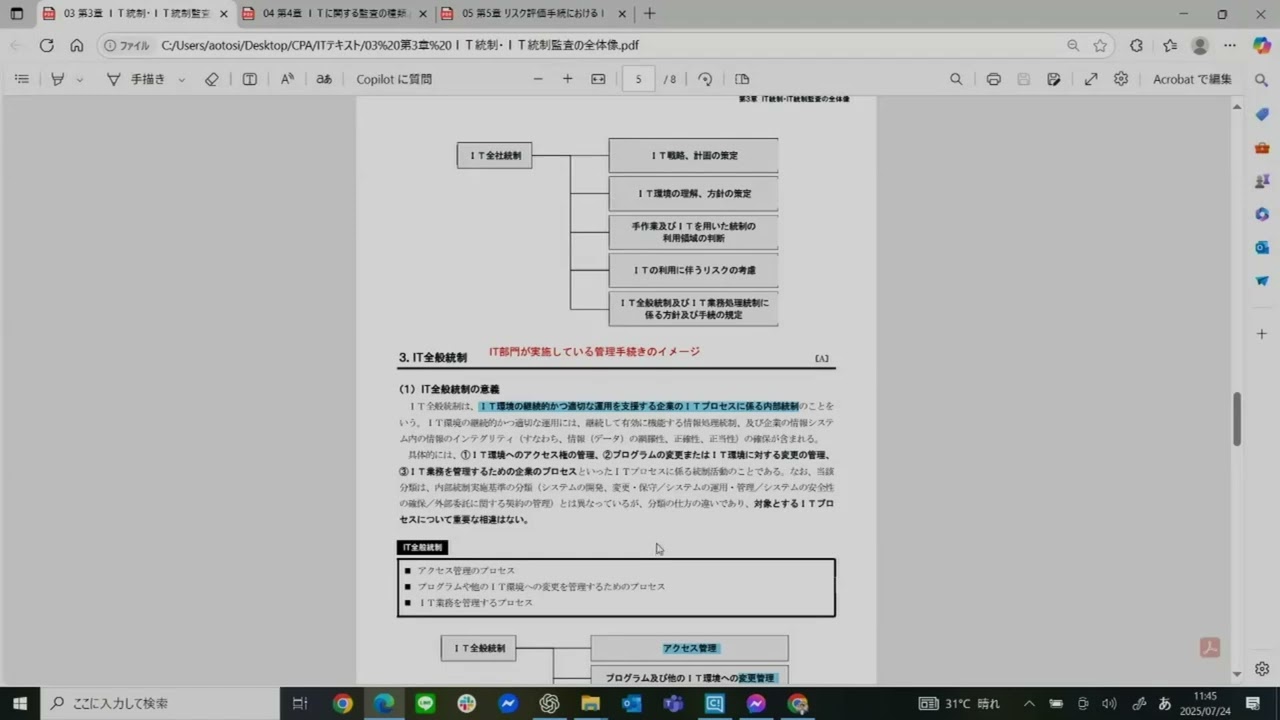Open drawing pen options via its chevron
This screenshot has width=1280, height=720.
click(182, 79)
